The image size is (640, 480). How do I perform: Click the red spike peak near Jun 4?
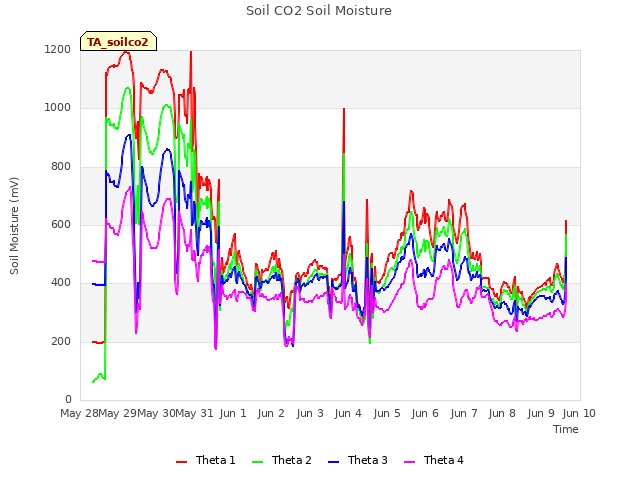(344, 109)
